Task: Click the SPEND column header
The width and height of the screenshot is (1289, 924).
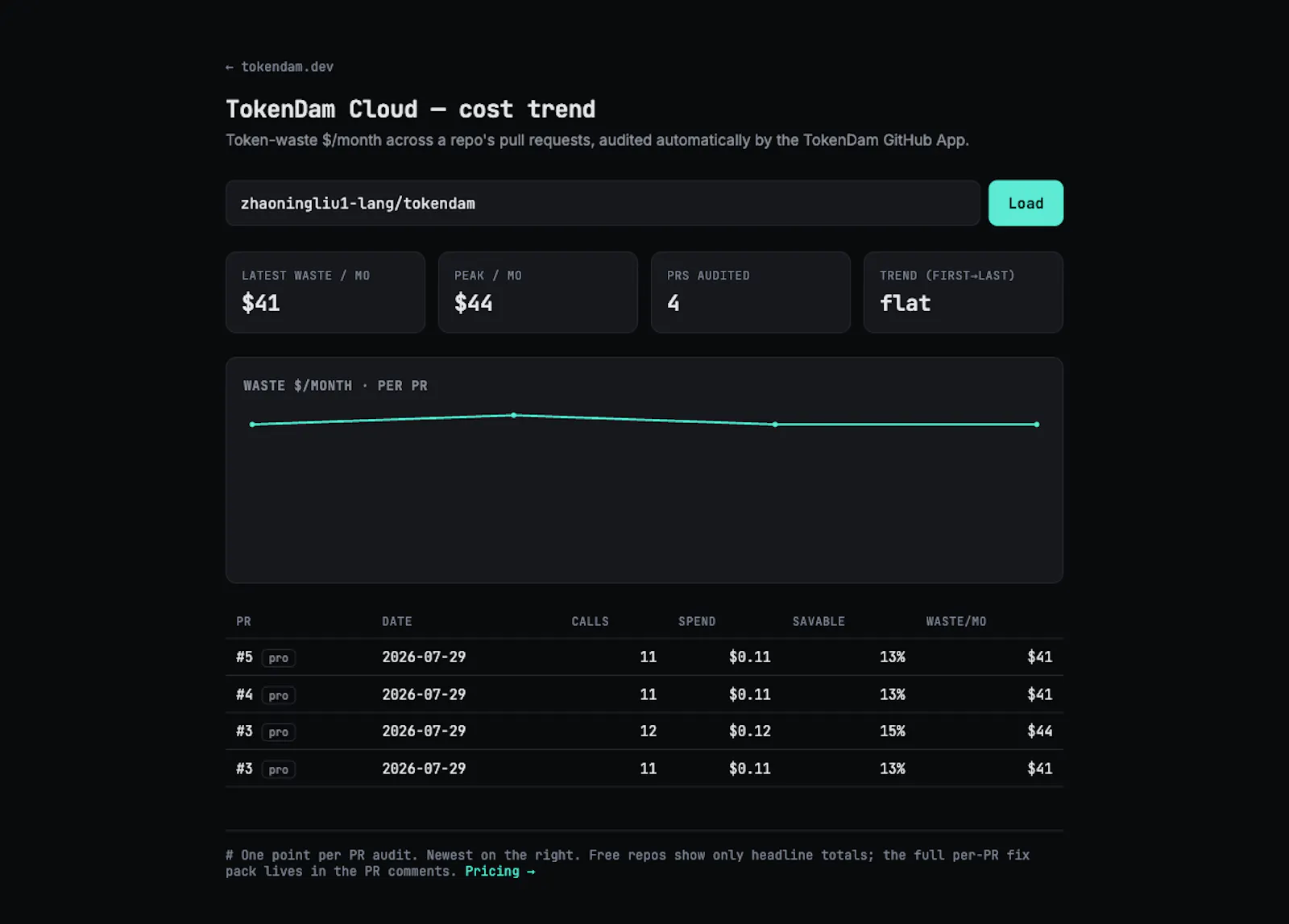Action: [x=697, y=622]
